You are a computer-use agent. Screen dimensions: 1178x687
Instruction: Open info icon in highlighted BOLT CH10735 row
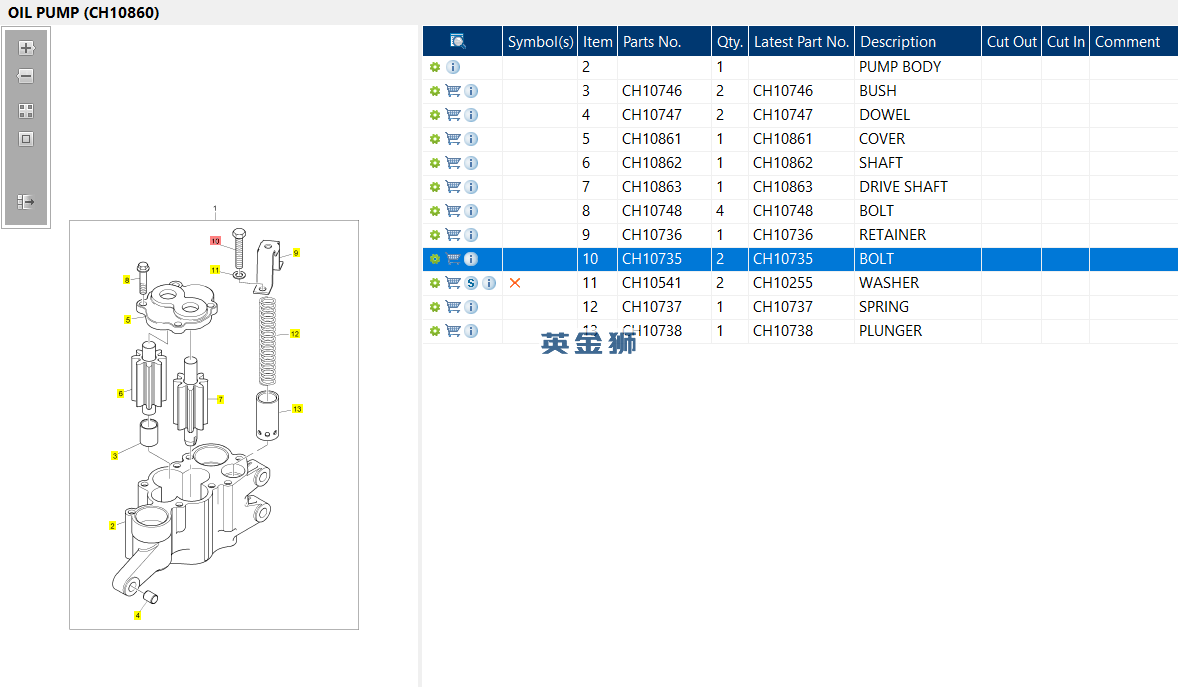click(471, 259)
